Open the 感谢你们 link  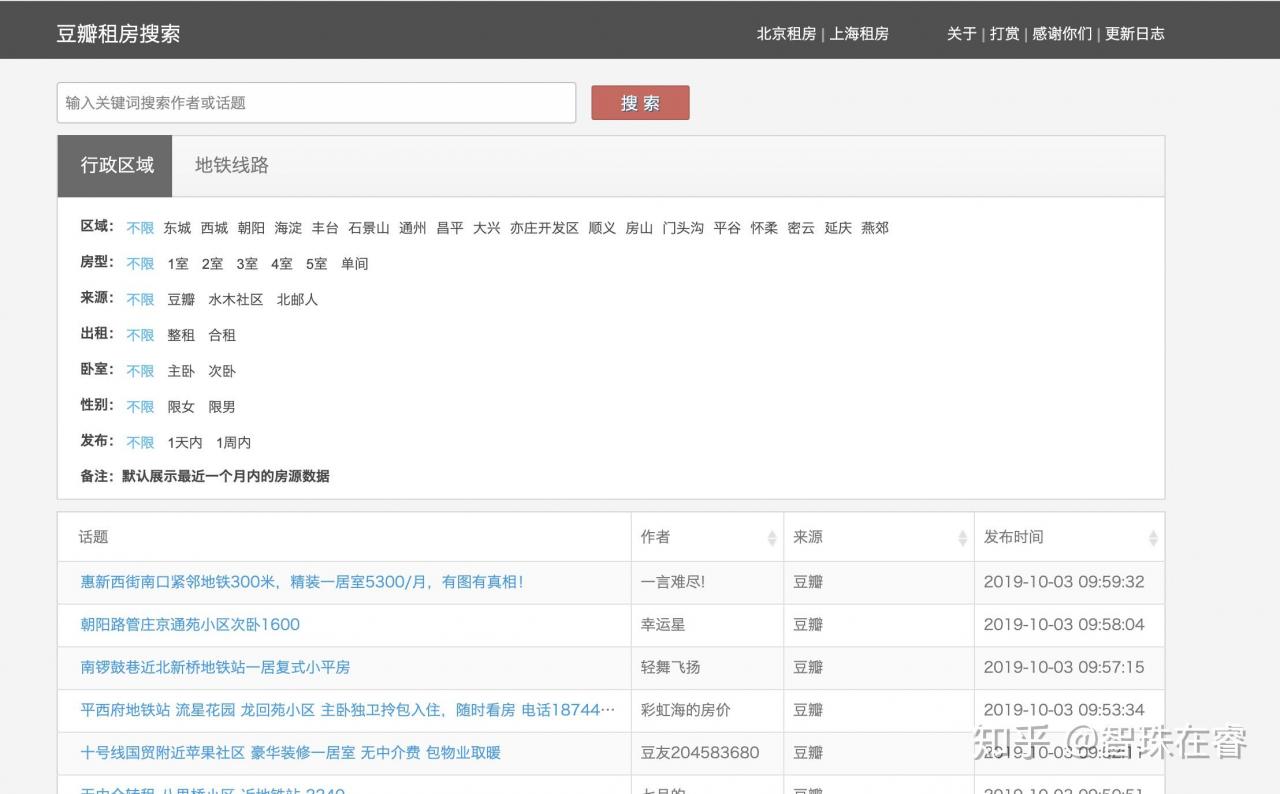(1062, 33)
